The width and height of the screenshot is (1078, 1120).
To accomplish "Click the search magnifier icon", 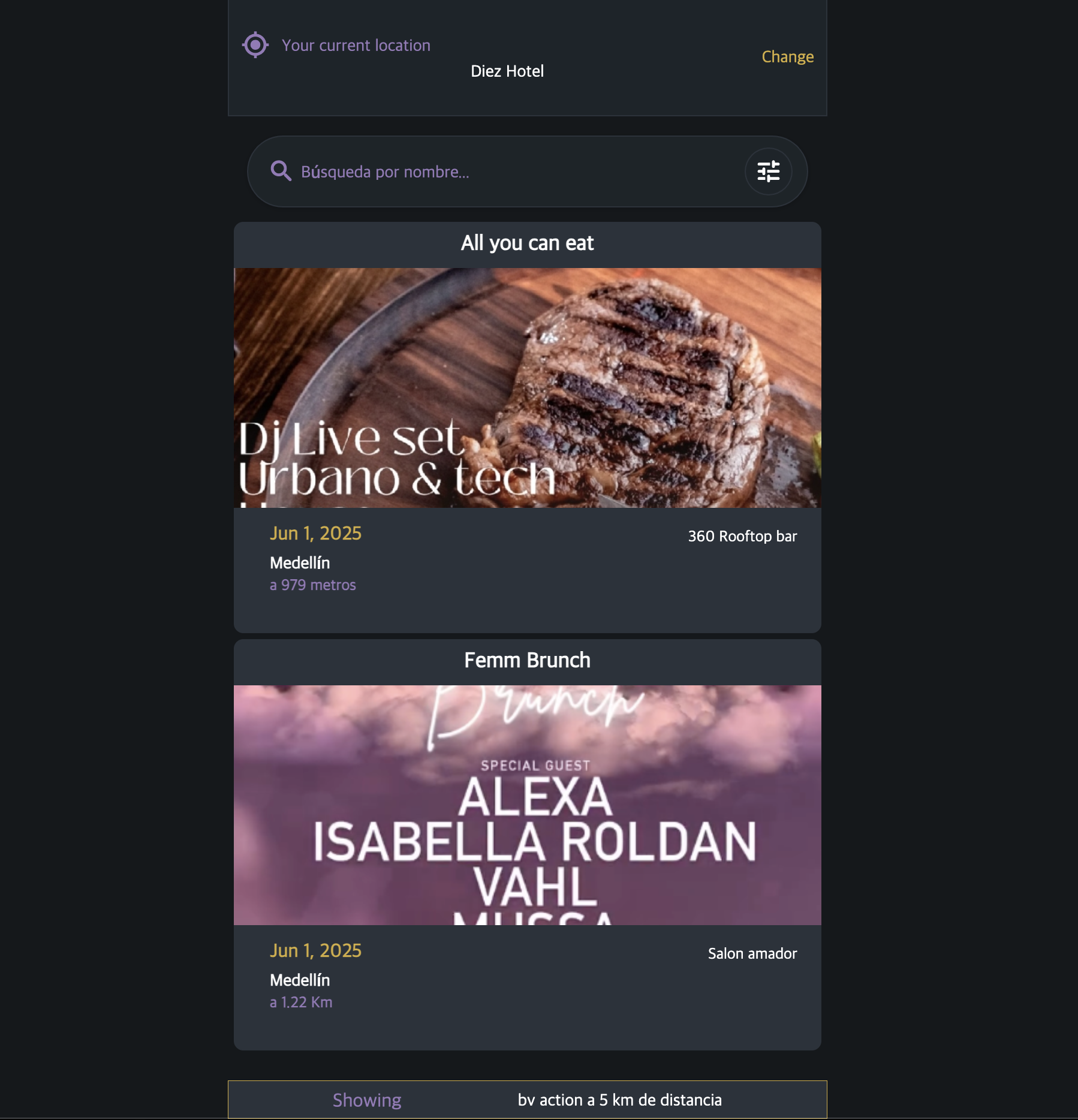I will click(x=281, y=171).
